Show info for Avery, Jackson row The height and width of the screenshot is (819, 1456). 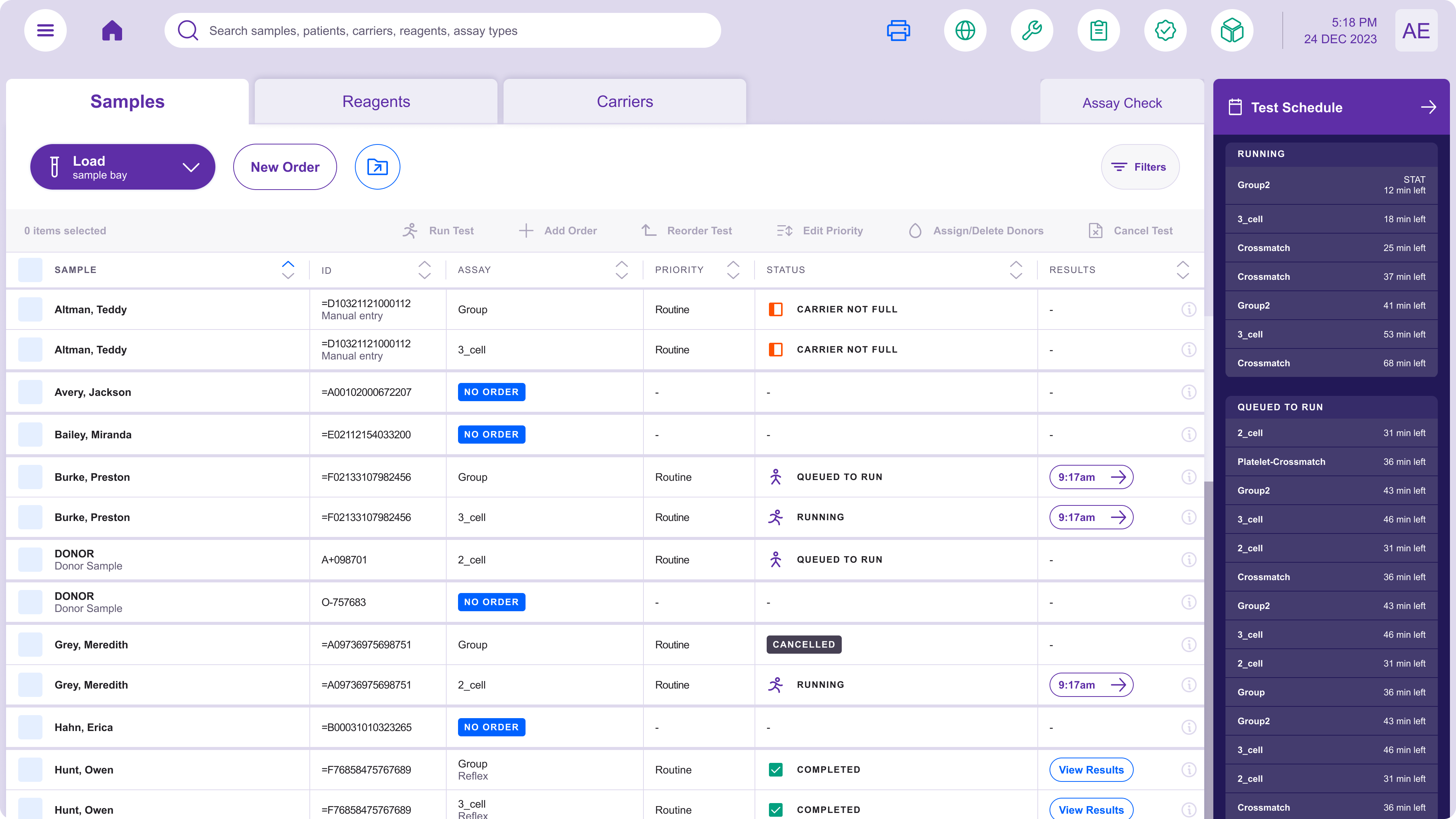coord(1189,392)
